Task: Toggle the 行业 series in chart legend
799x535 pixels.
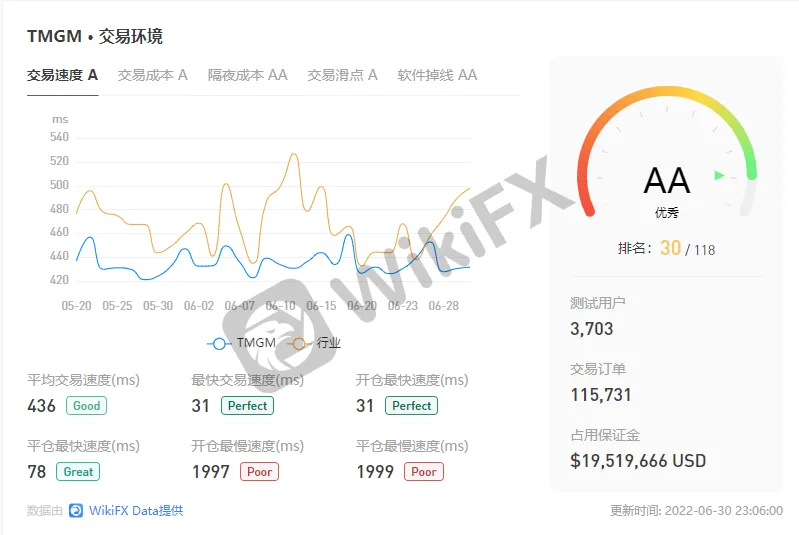Action: 314,343
